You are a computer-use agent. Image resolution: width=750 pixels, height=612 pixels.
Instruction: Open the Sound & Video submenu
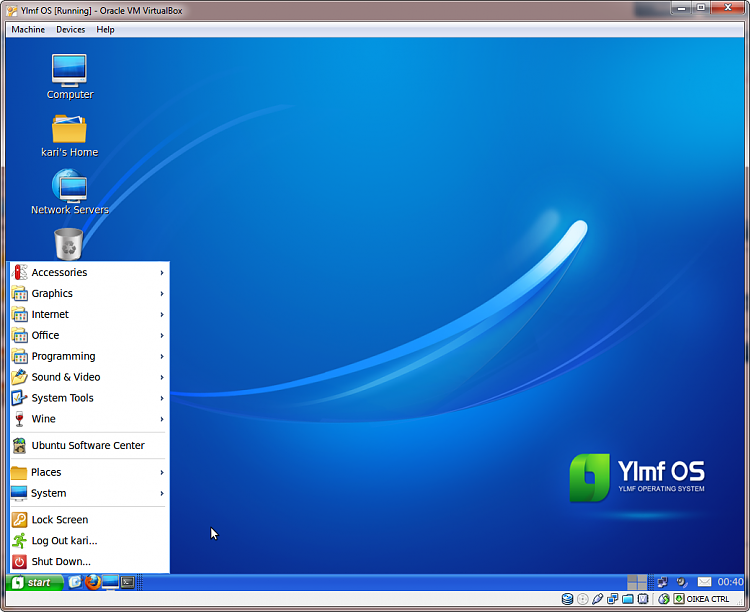click(88, 377)
